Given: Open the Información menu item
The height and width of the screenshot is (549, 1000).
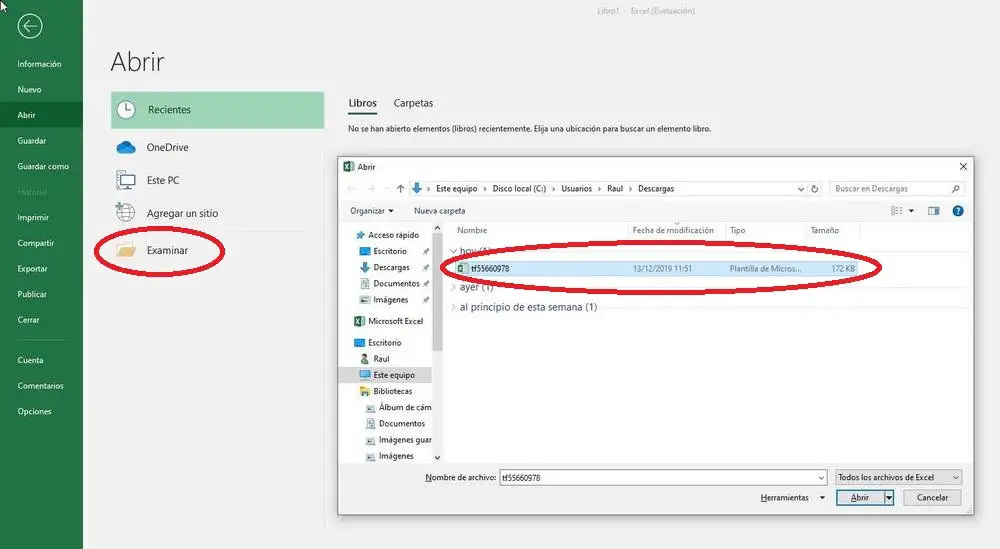Looking at the screenshot, I should 40,64.
